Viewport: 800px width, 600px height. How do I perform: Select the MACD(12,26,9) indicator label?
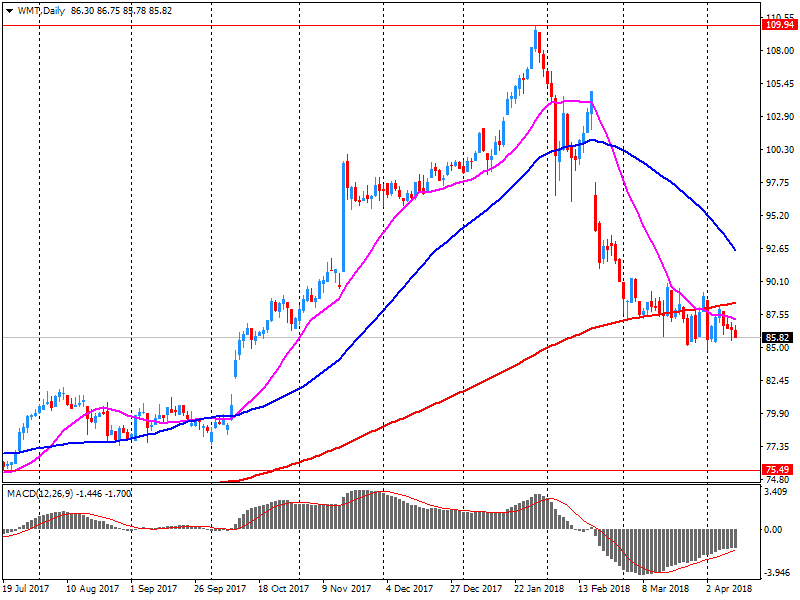40,493
